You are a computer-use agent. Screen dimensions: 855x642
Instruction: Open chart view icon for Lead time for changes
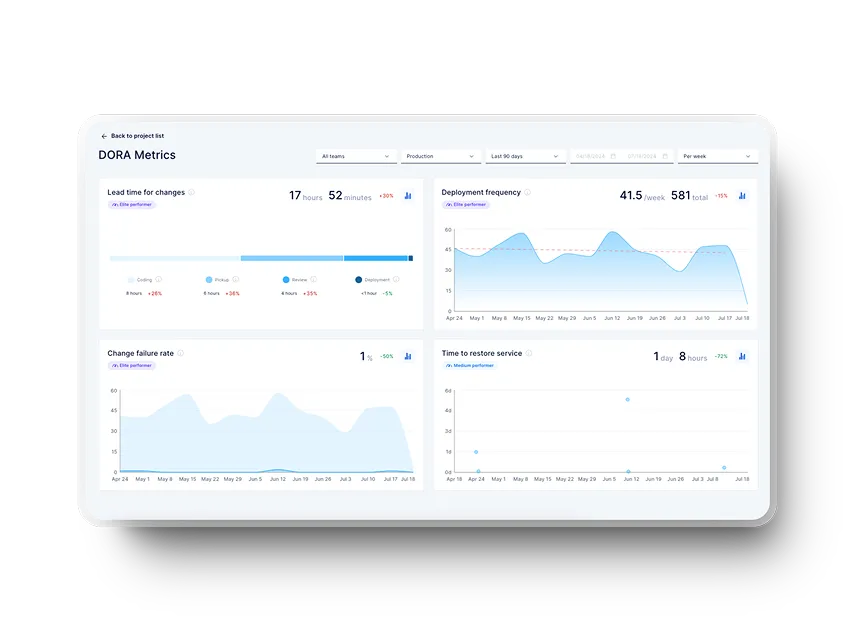pos(408,196)
